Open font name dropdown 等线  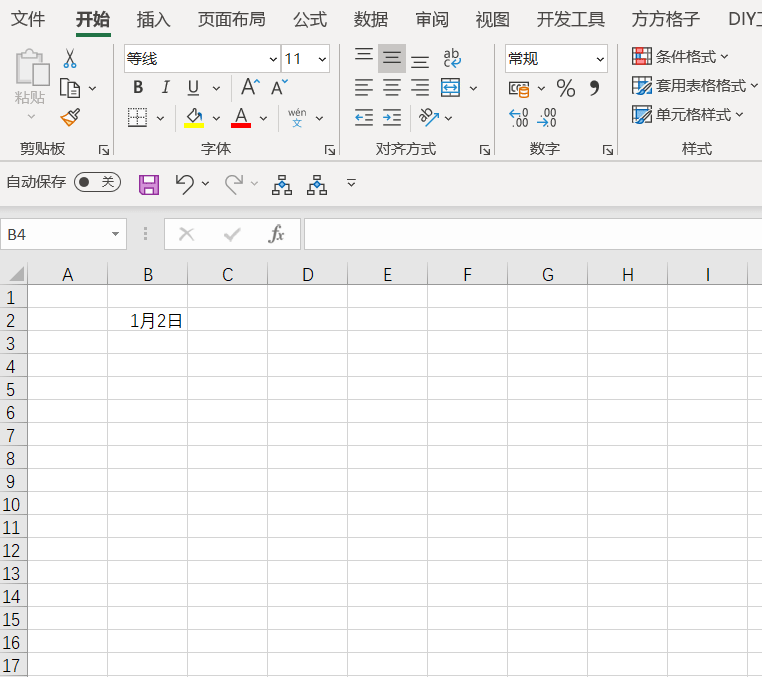(273, 59)
